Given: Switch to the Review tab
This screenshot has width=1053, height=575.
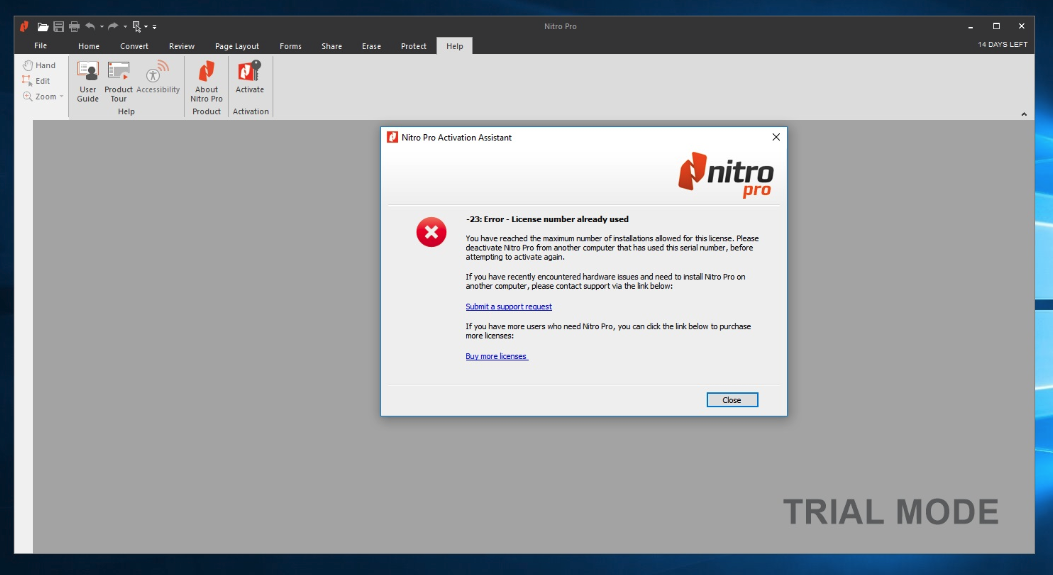Looking at the screenshot, I should pyautogui.click(x=182, y=46).
